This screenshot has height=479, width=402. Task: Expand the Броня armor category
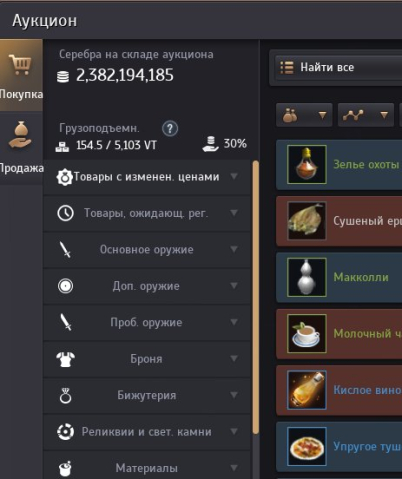pos(147,359)
